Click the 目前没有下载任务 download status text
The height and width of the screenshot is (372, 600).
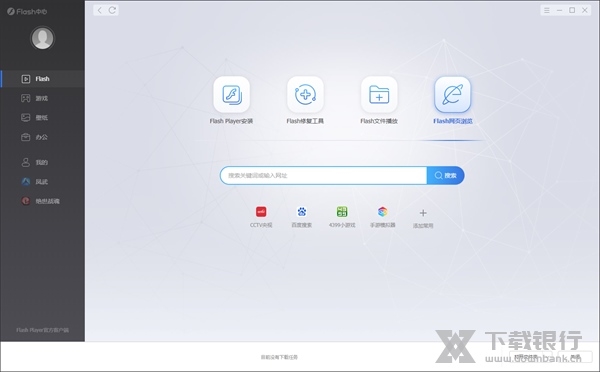click(279, 357)
